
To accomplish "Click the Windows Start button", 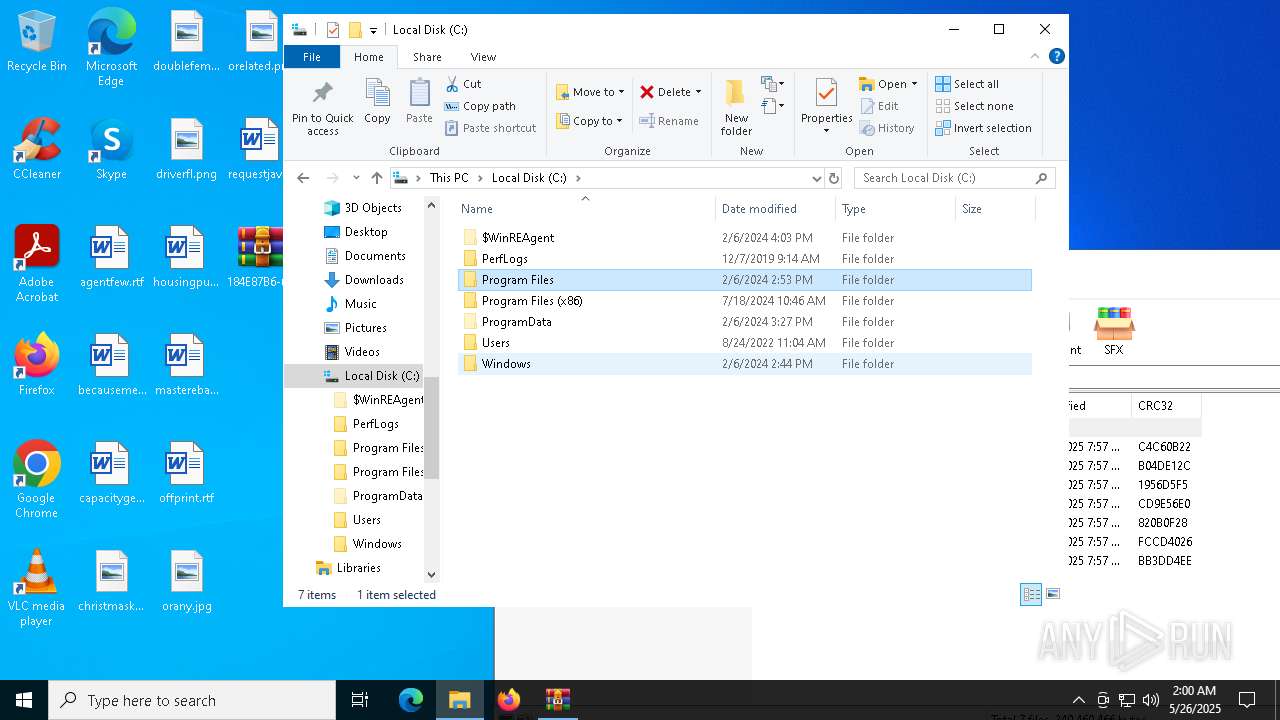I will click(24, 700).
